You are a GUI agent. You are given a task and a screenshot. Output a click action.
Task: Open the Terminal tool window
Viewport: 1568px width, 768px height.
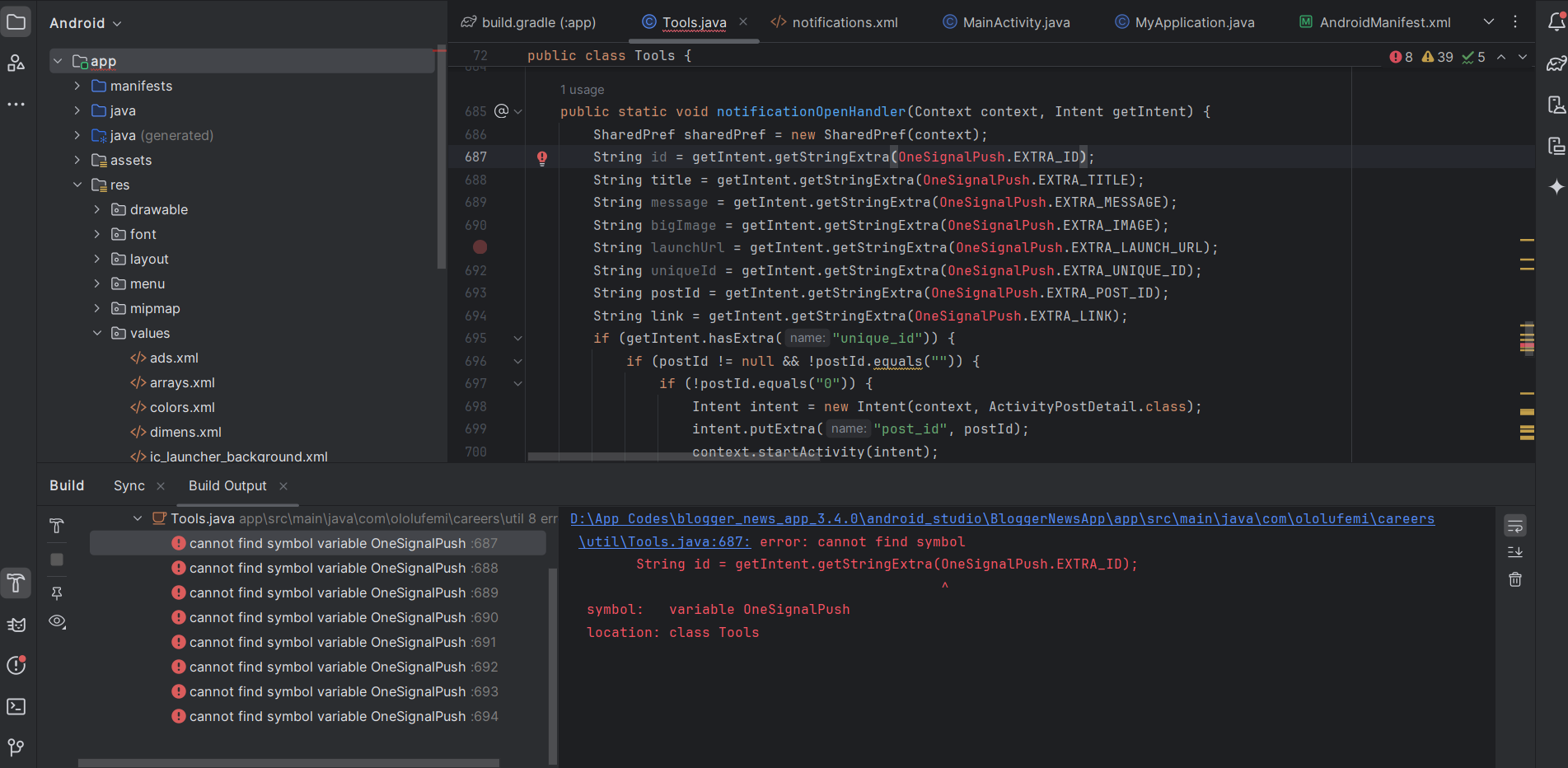click(16, 706)
